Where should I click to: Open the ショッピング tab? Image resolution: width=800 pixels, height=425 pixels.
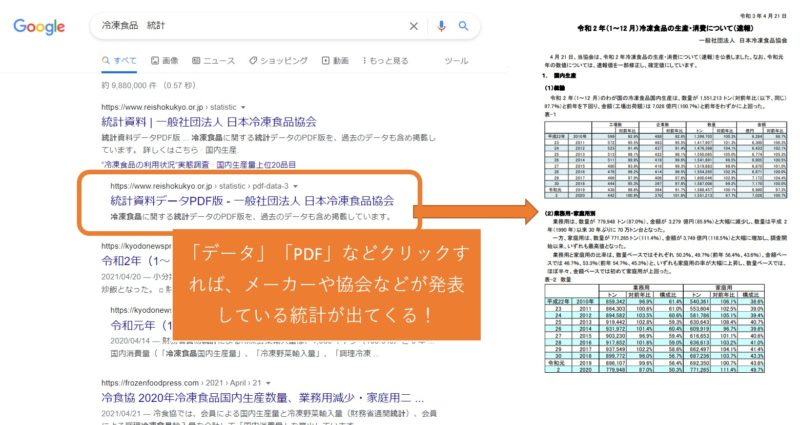pyautogui.click(x=279, y=61)
